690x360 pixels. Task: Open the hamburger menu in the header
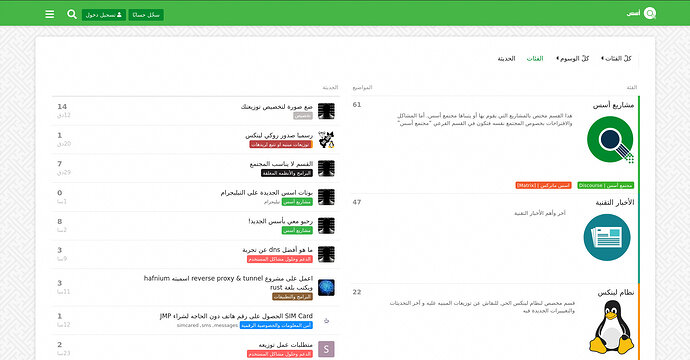(x=50, y=15)
